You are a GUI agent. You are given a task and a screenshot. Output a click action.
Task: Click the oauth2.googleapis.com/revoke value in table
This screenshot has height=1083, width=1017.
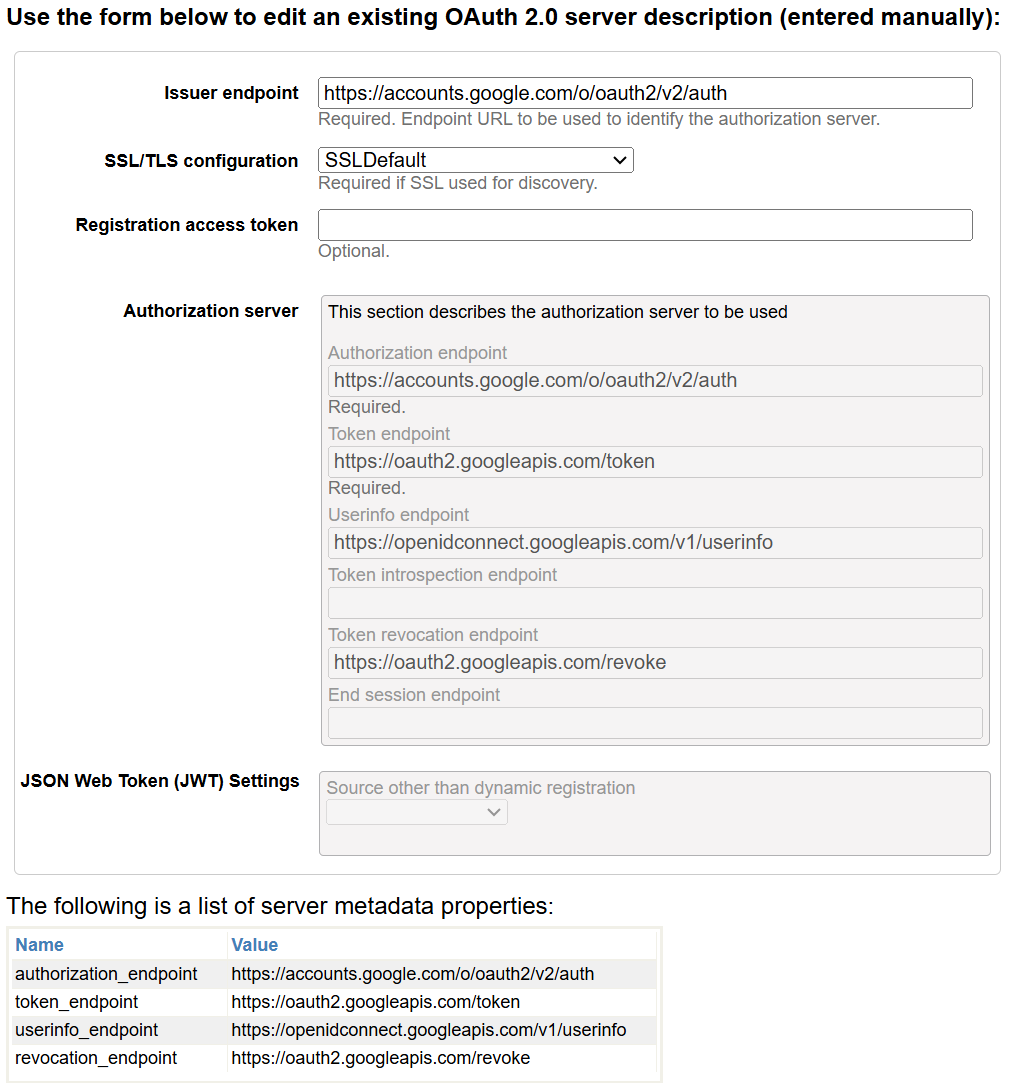[381, 1058]
